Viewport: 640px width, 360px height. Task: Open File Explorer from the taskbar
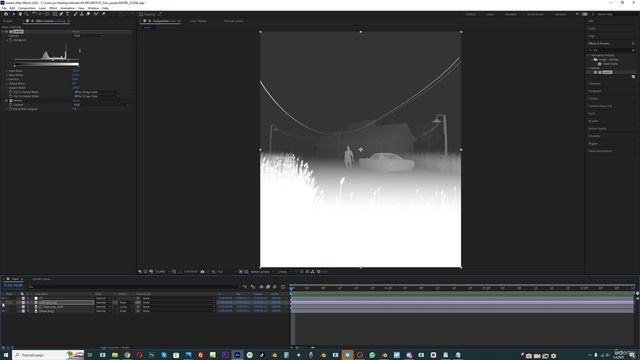(115, 355)
